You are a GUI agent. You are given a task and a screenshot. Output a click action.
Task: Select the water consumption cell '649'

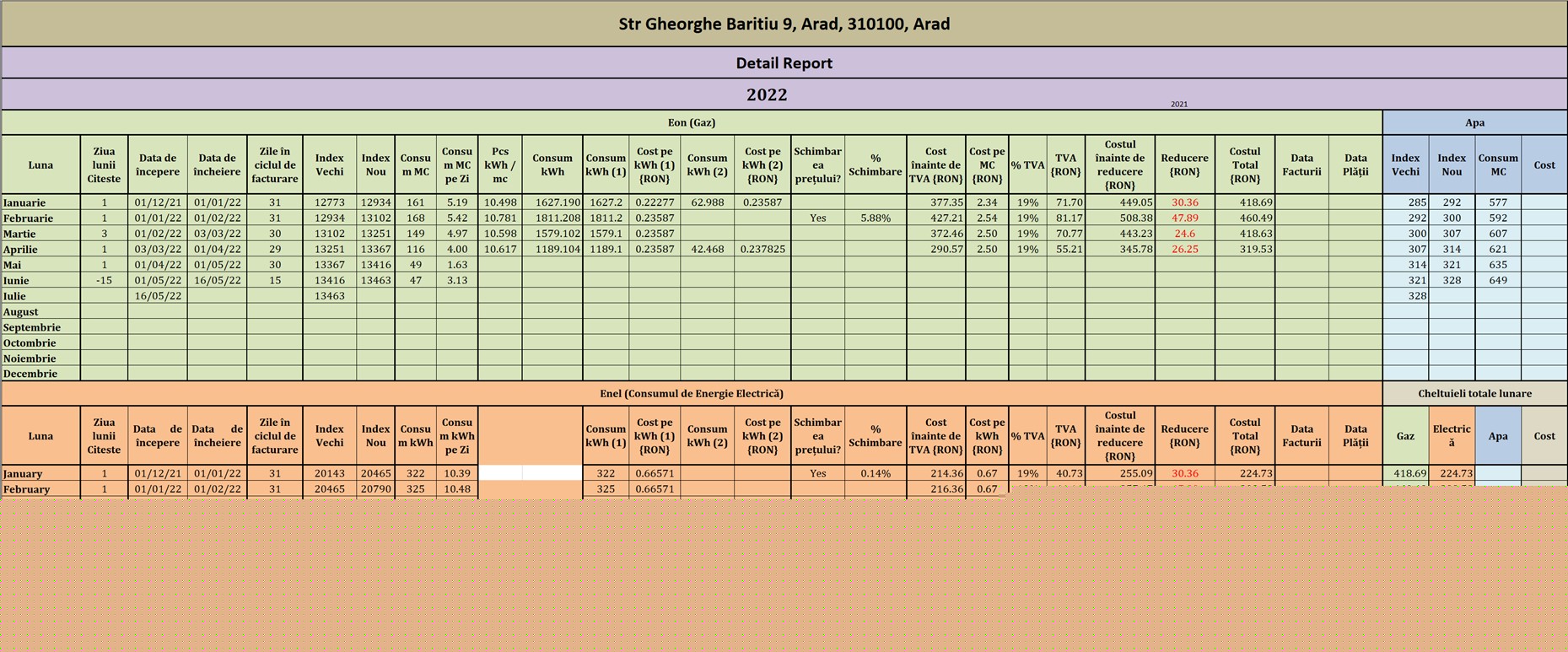click(x=1498, y=281)
